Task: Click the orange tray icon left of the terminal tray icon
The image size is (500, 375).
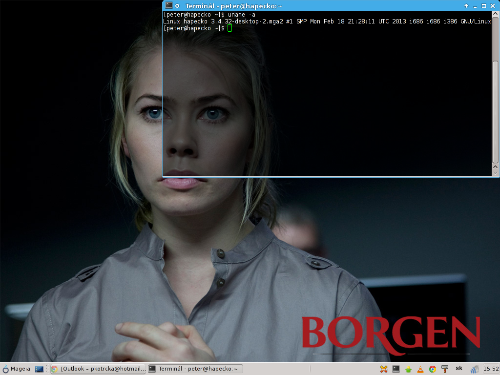Action: tap(384, 369)
